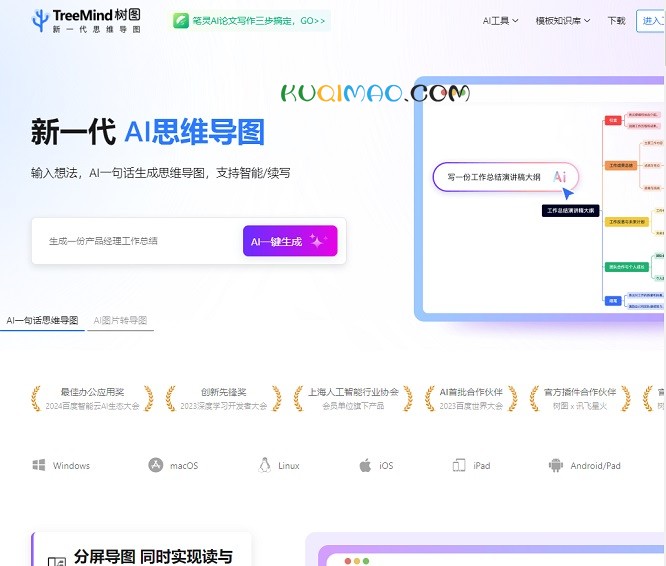Click the TreeMind cactus logo icon
The image size is (666, 566).
tap(40, 20)
